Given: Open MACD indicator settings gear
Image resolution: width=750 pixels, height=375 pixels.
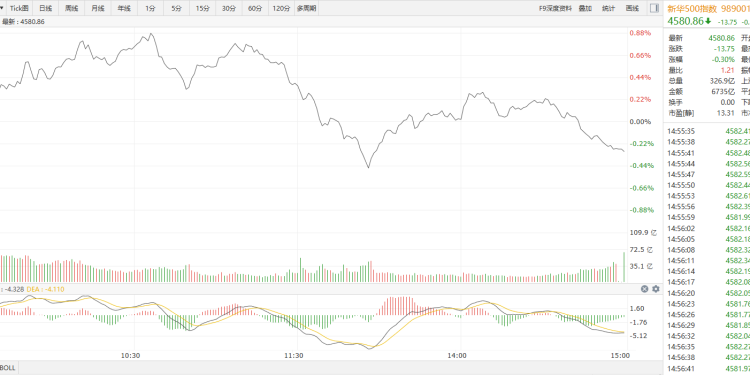Looking at the screenshot, I should (x=656, y=289).
